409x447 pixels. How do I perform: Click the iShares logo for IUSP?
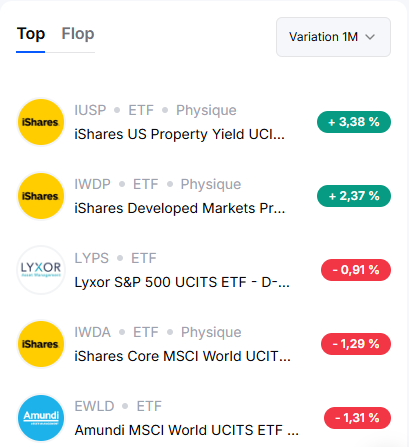(41, 122)
